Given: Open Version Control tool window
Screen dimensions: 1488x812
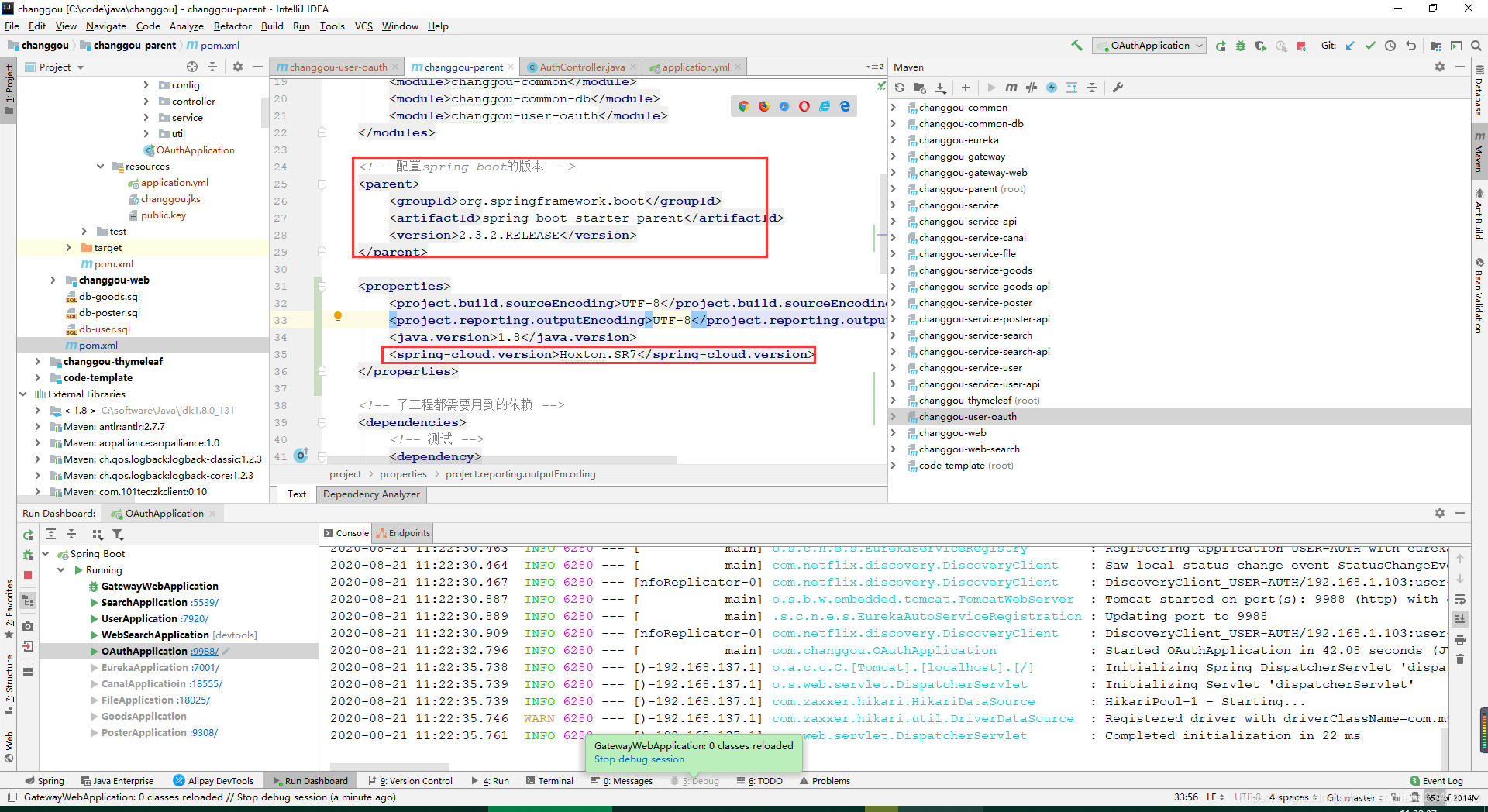Looking at the screenshot, I should (x=412, y=781).
